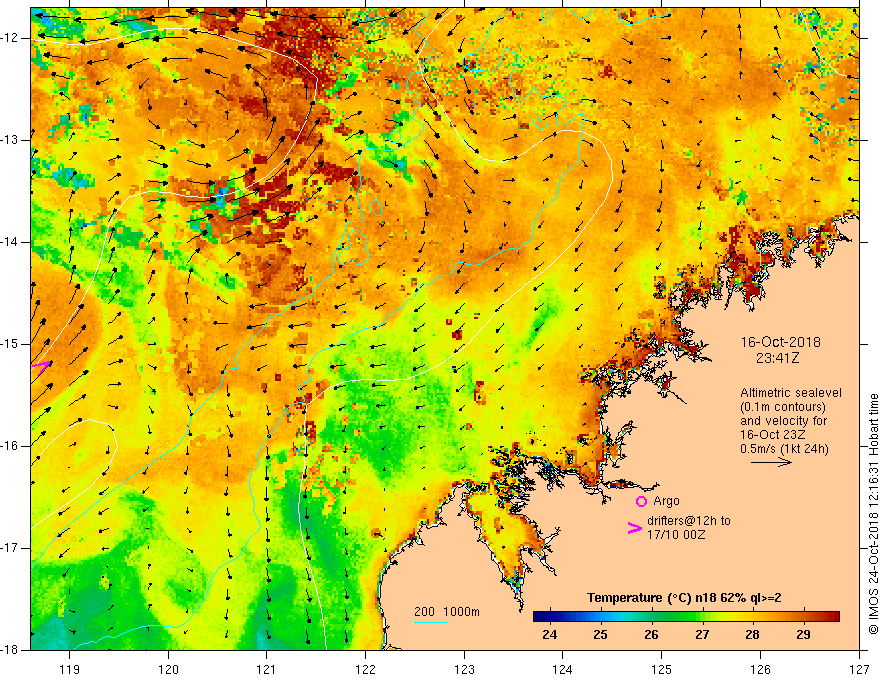Click the colorbar tick label "29"
This screenshot has height=680, width=880.
[803, 635]
